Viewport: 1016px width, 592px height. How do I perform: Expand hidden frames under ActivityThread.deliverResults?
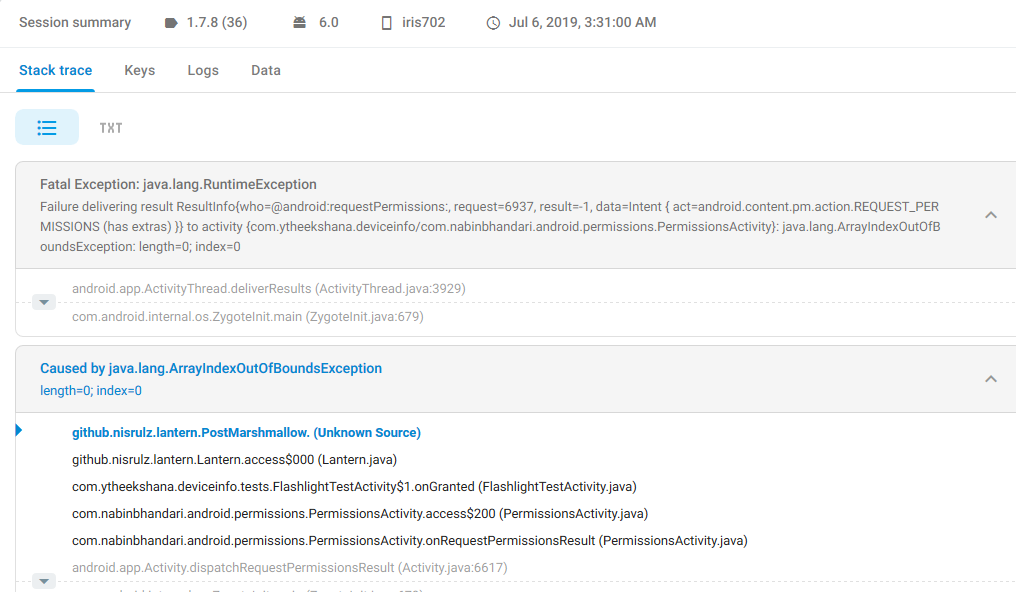[x=44, y=302]
